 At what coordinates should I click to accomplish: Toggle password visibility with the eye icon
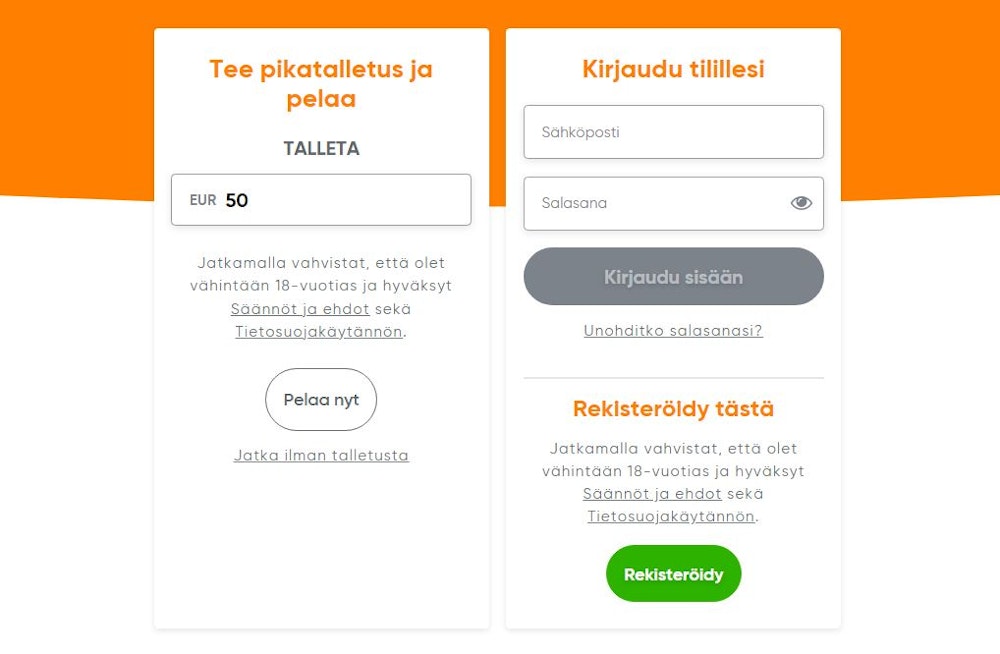click(x=800, y=203)
